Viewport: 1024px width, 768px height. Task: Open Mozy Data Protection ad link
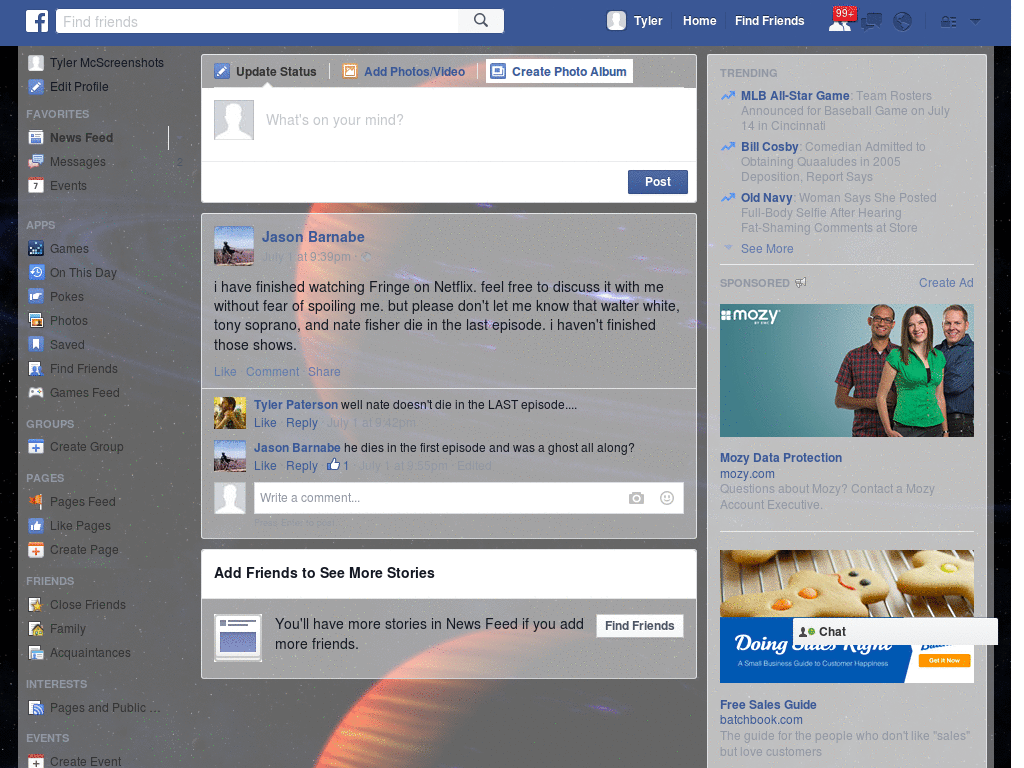(780, 458)
